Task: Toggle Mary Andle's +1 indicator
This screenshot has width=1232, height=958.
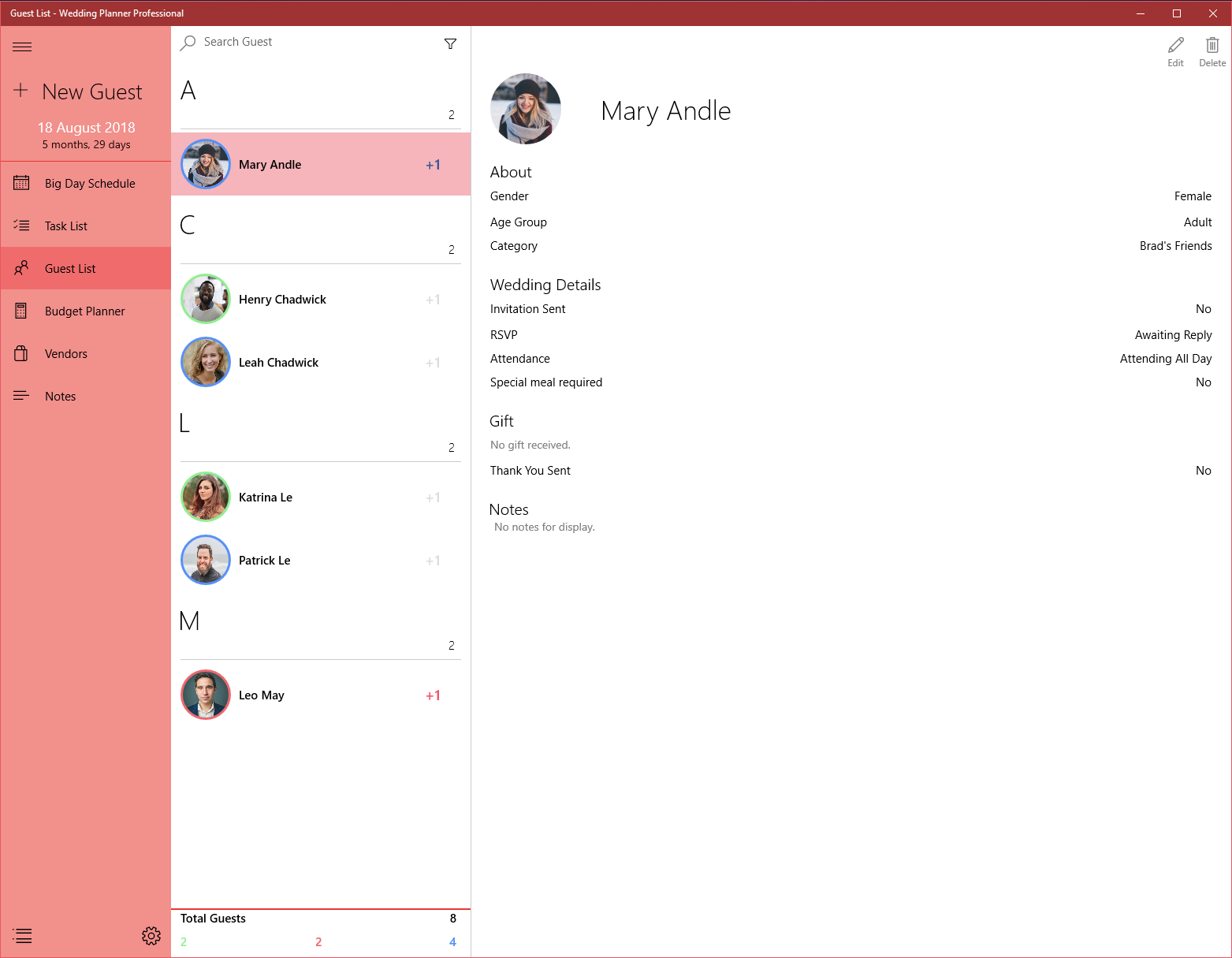Action: coord(433,165)
